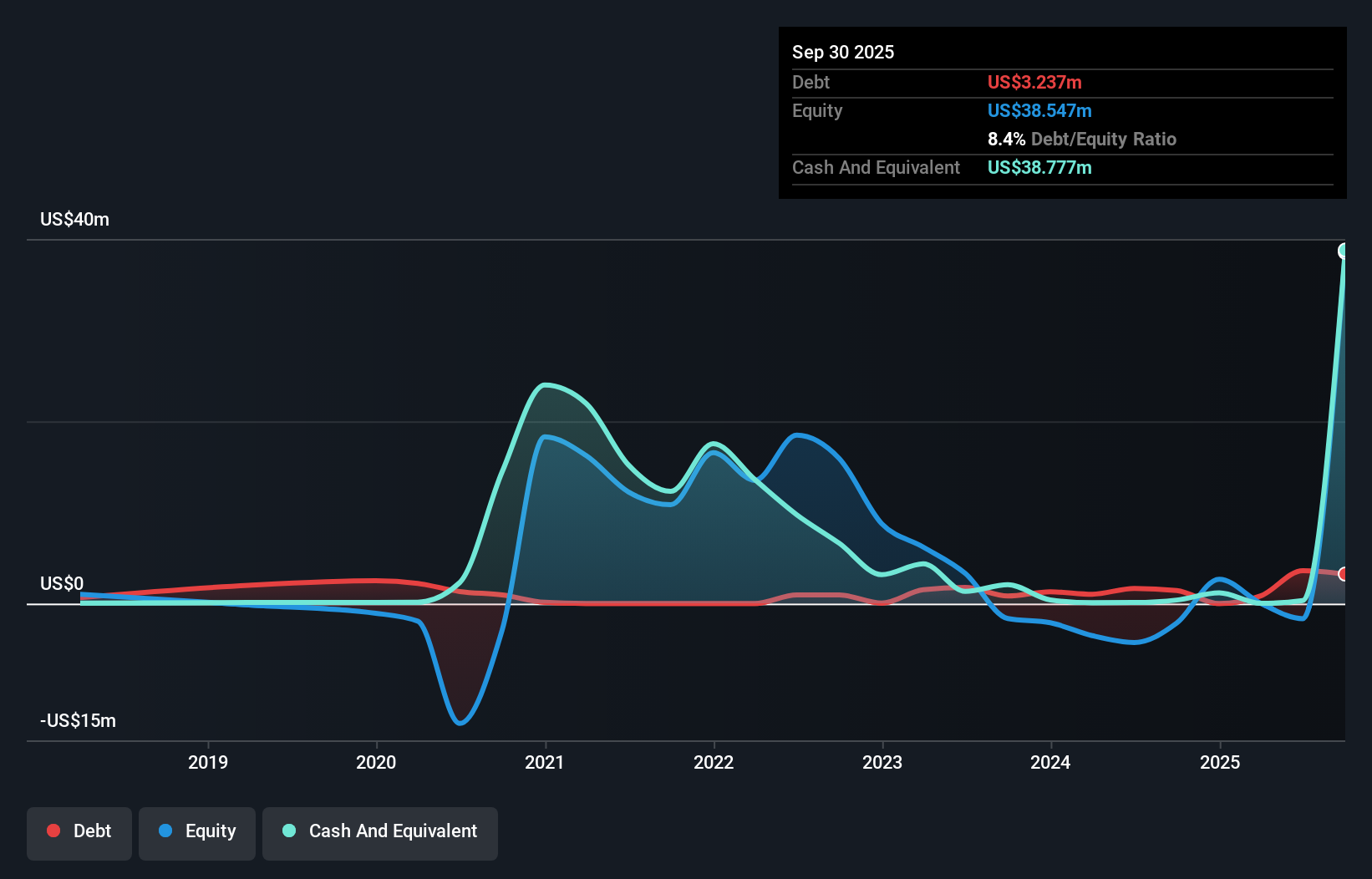Toggle the Cash And Equivalent legend button
The height and width of the screenshot is (879, 1372).
(380, 833)
